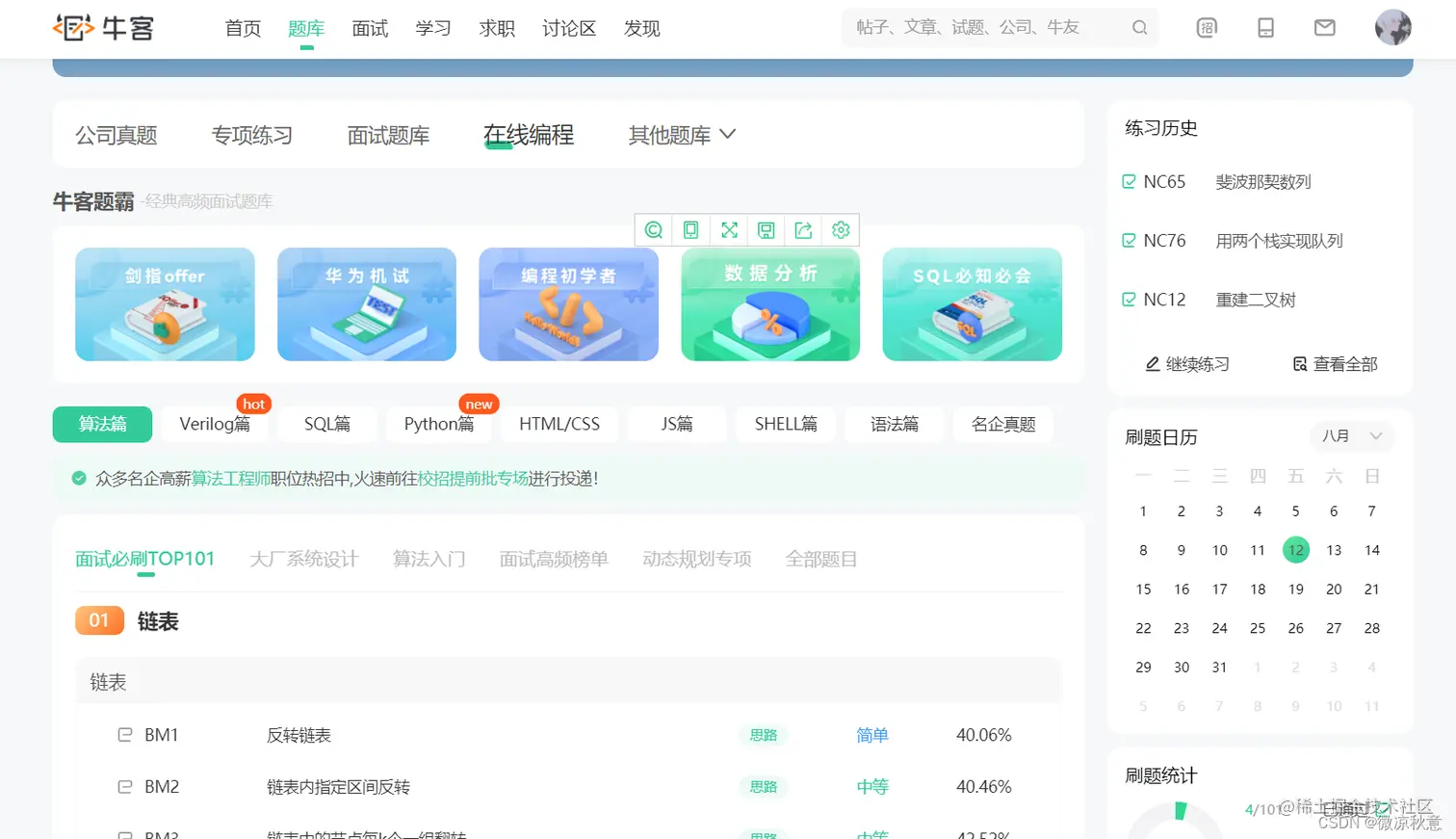Open the mail/messages envelope icon
This screenshot has height=839, width=1456.
[x=1324, y=28]
